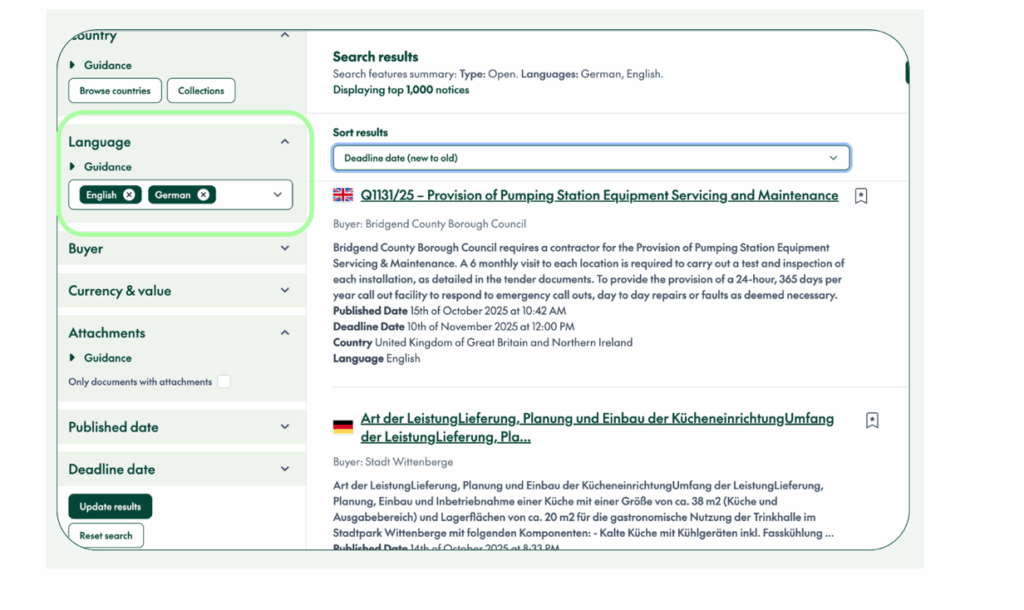
Task: Collapse the Attachments filter section
Action: (x=284, y=333)
